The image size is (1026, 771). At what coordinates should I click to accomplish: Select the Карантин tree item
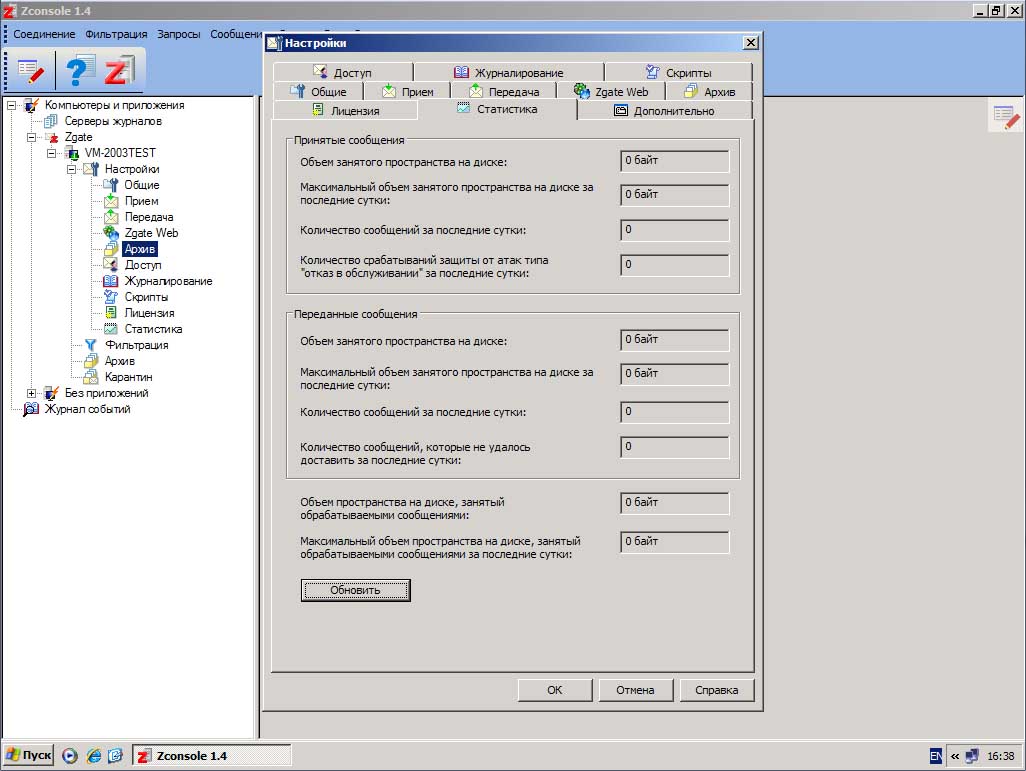[x=129, y=377]
